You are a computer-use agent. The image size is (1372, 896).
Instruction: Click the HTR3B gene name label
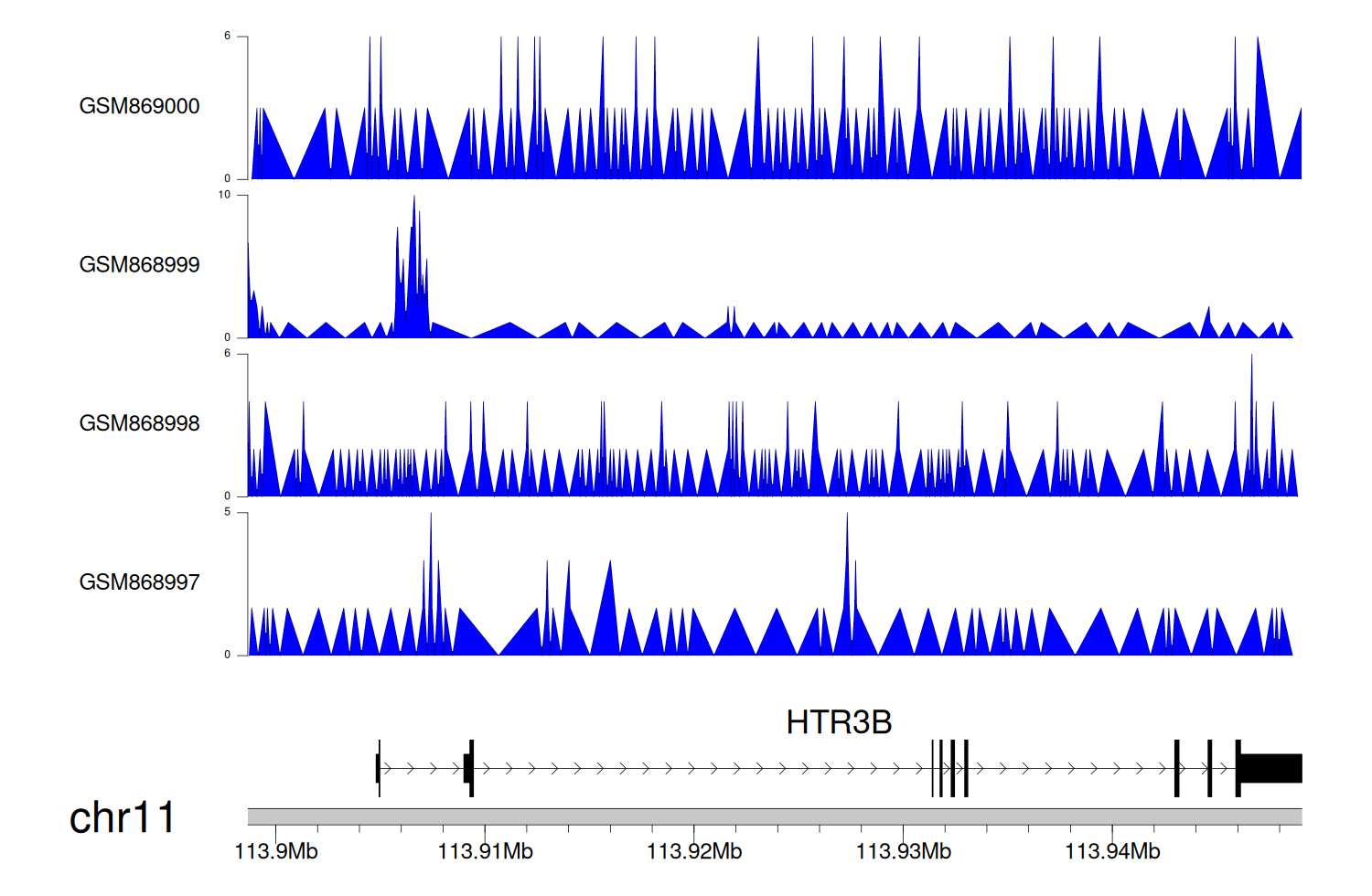point(838,722)
